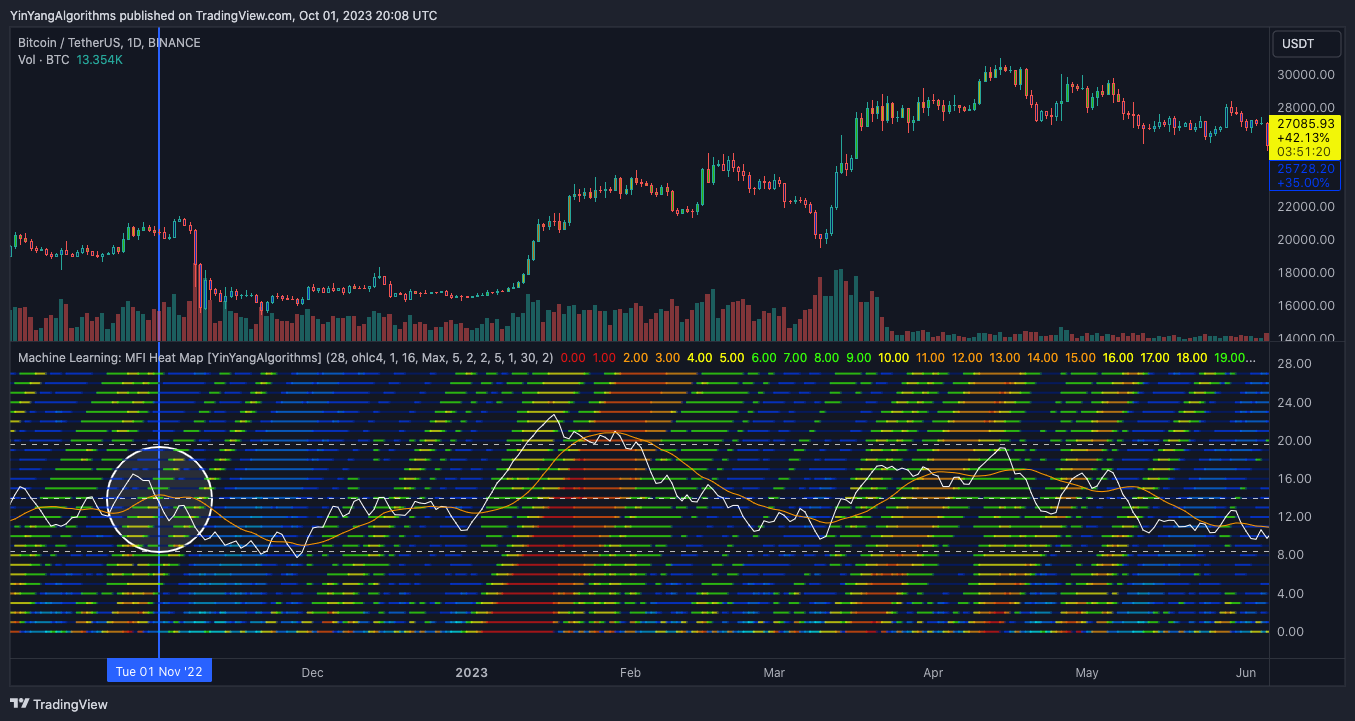Click the green 19.00 value in indicator legend

tap(1234, 357)
